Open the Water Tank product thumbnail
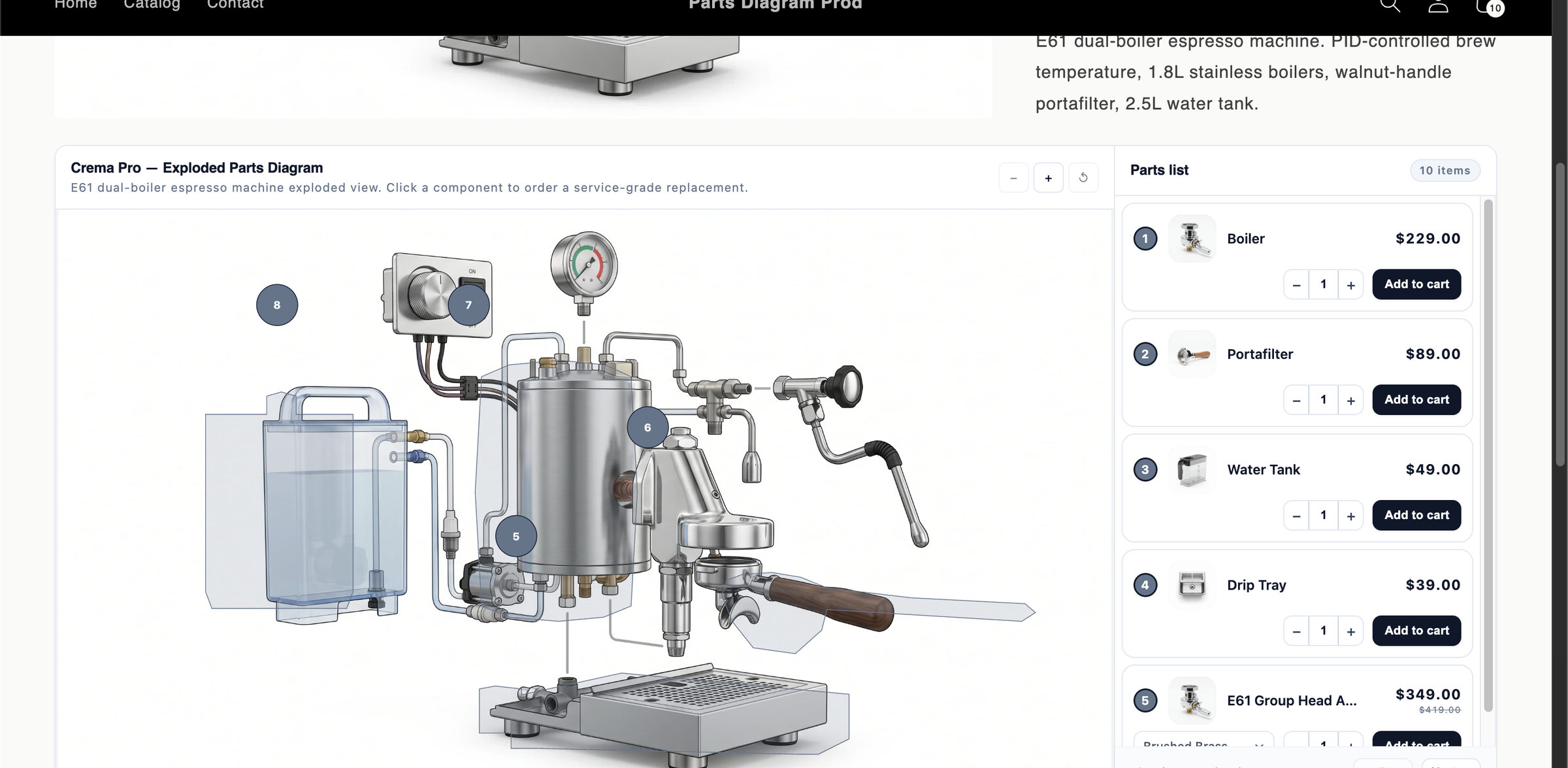The width and height of the screenshot is (1568, 768). (1192, 469)
